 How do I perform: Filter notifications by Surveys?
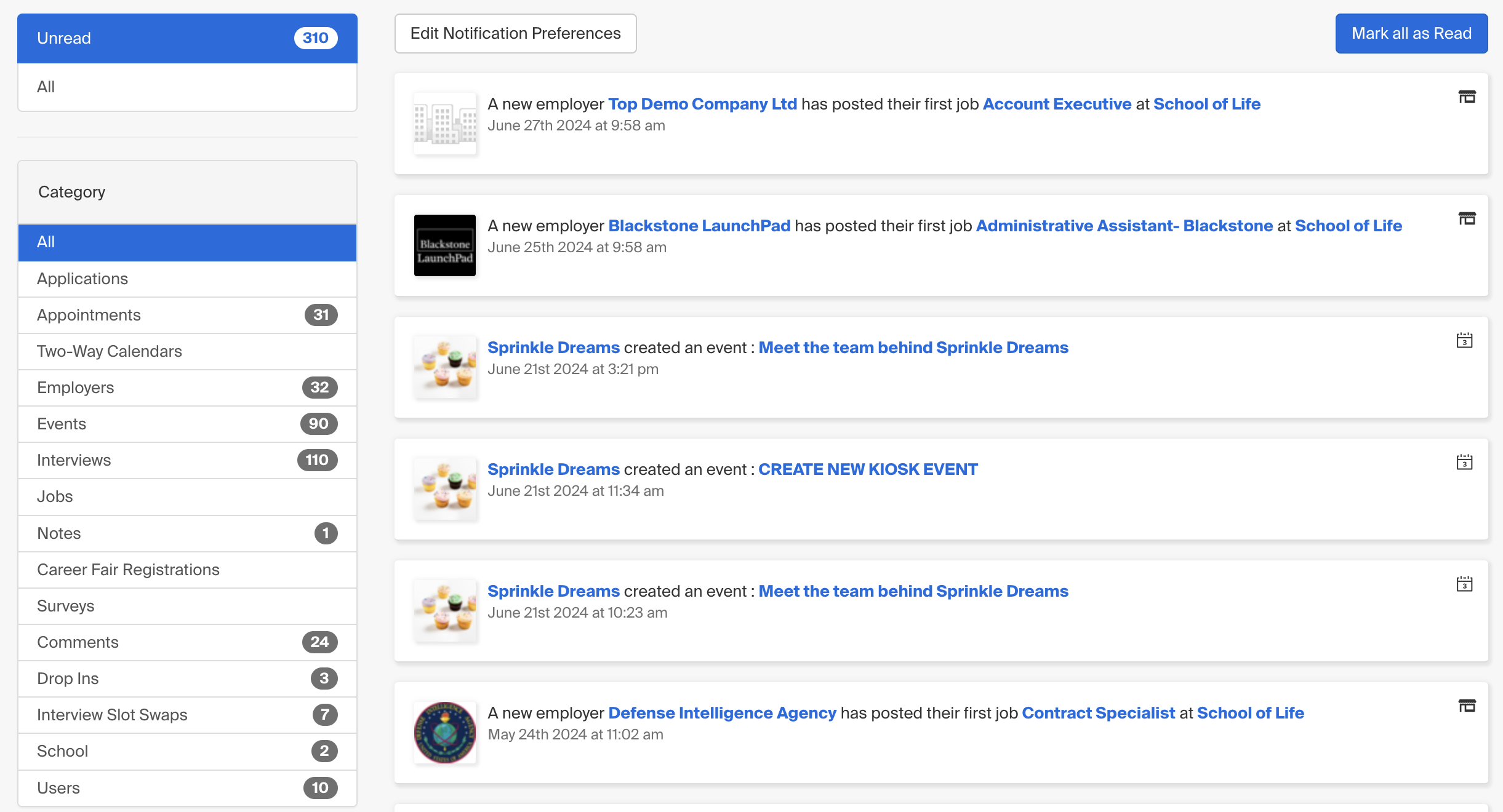187,606
